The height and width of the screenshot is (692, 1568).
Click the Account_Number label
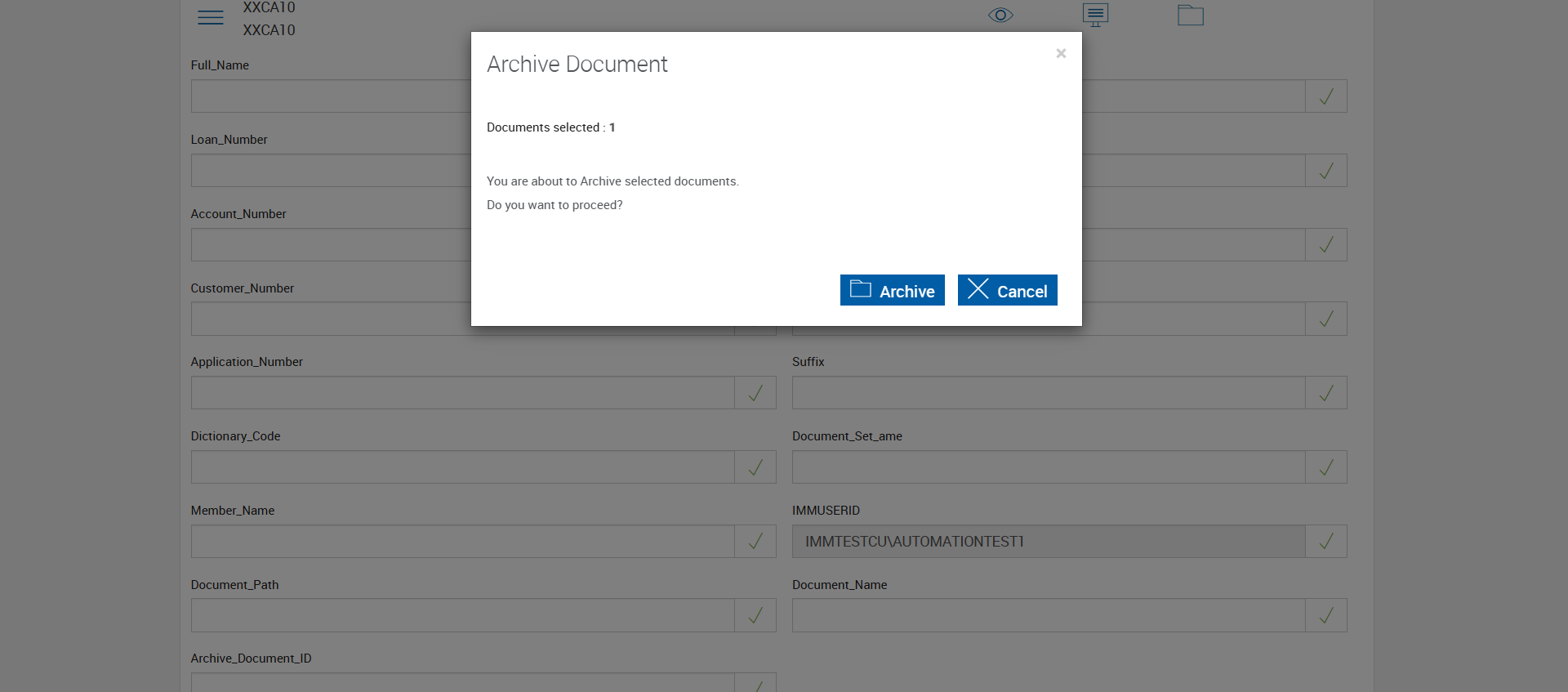tap(238, 214)
